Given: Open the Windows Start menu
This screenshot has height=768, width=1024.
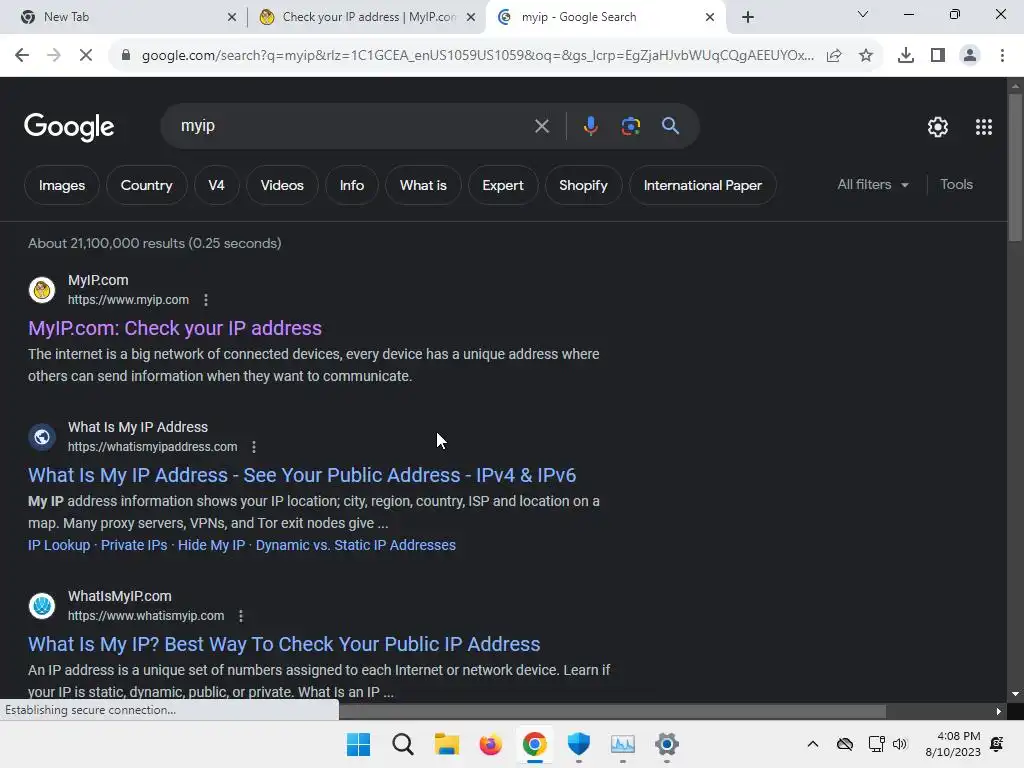Looking at the screenshot, I should [x=359, y=744].
